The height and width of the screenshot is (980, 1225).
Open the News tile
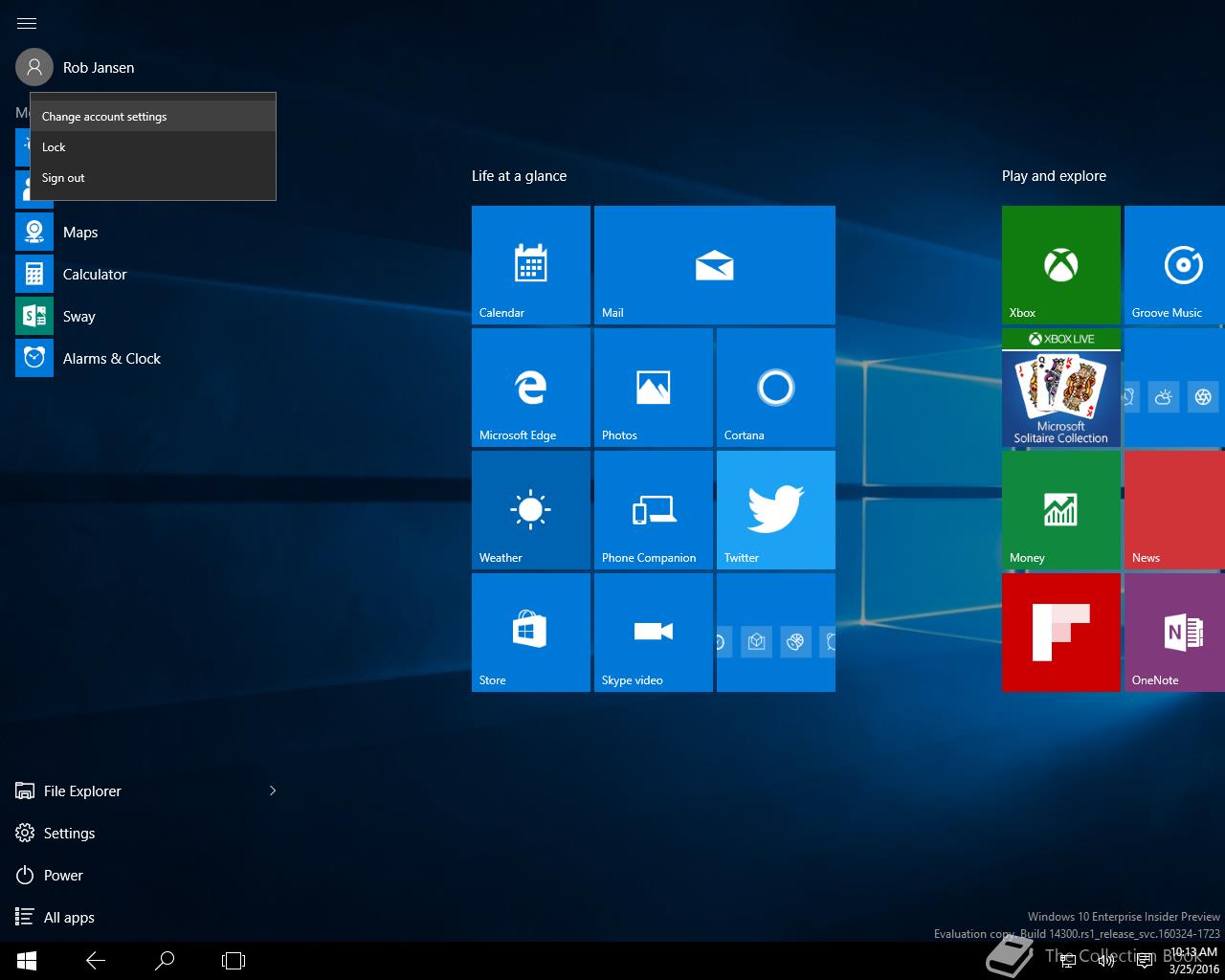click(1175, 510)
